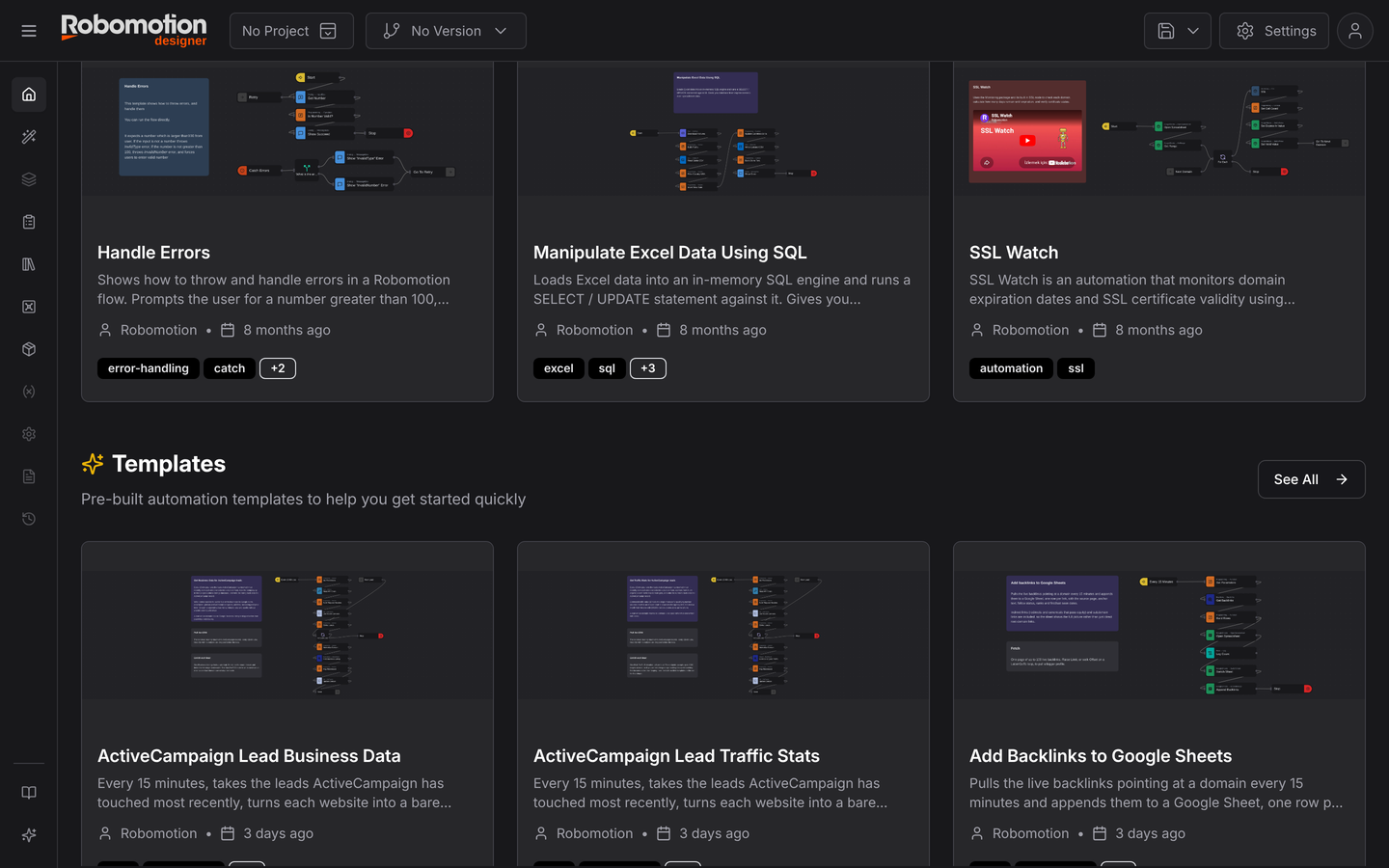Click the Manipulate Excel Data flow thumbnail
This screenshot has width=1389, height=868.
723,129
